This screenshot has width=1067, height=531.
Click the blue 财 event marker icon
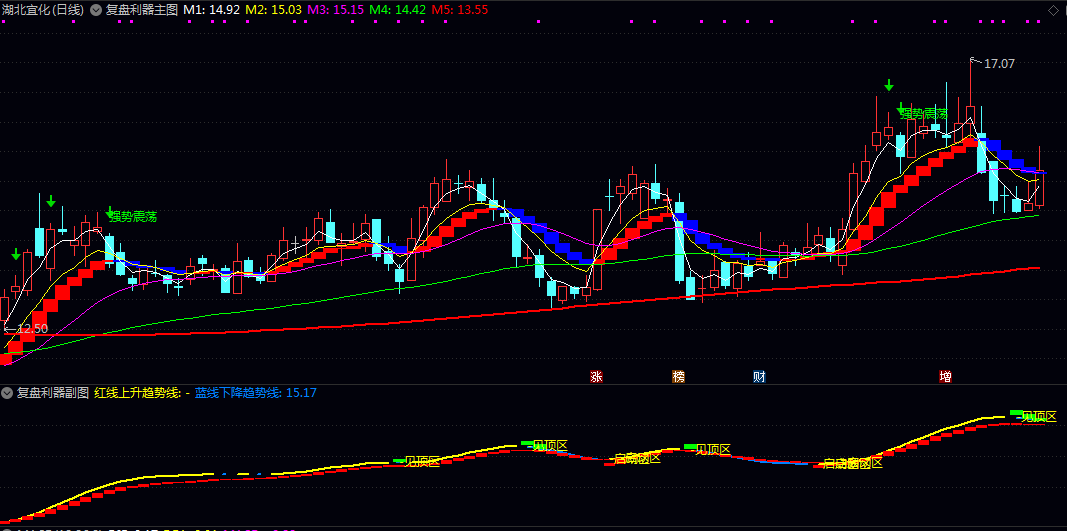point(759,376)
